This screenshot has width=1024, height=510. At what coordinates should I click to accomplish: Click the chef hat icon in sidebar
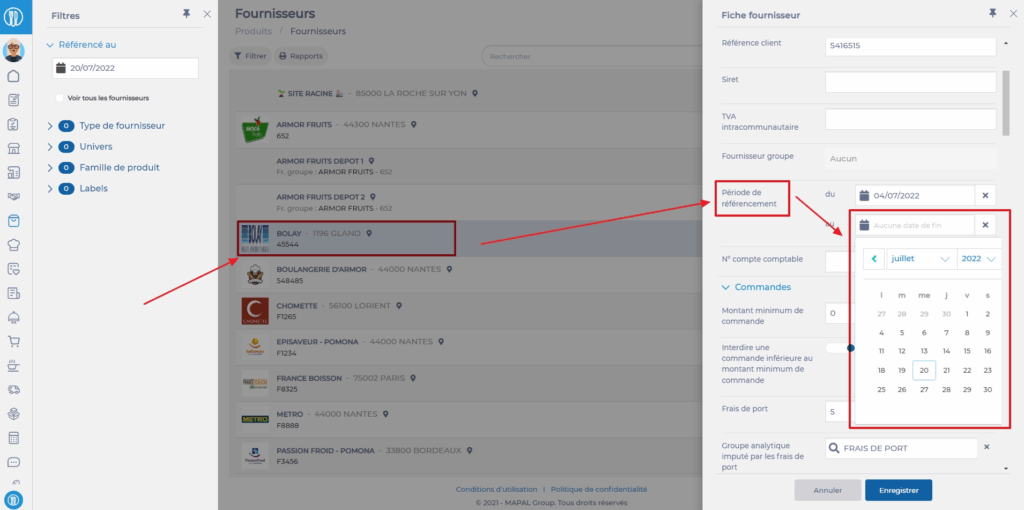[x=14, y=245]
